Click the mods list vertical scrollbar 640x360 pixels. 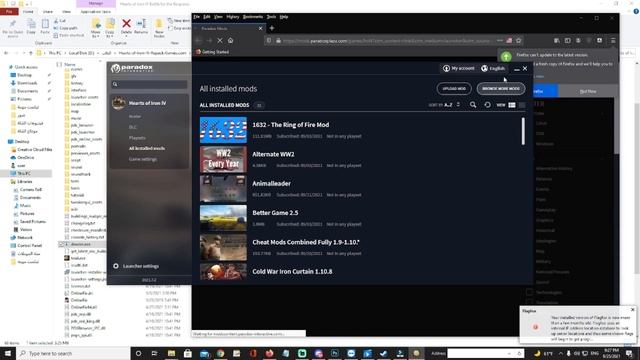[523, 131]
